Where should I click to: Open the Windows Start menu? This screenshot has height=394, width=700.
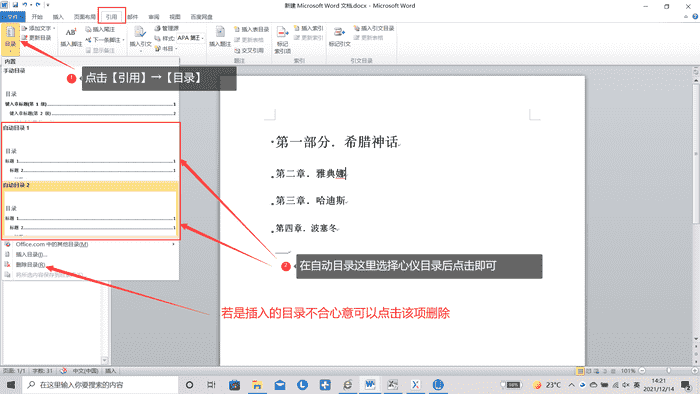(x=11, y=385)
